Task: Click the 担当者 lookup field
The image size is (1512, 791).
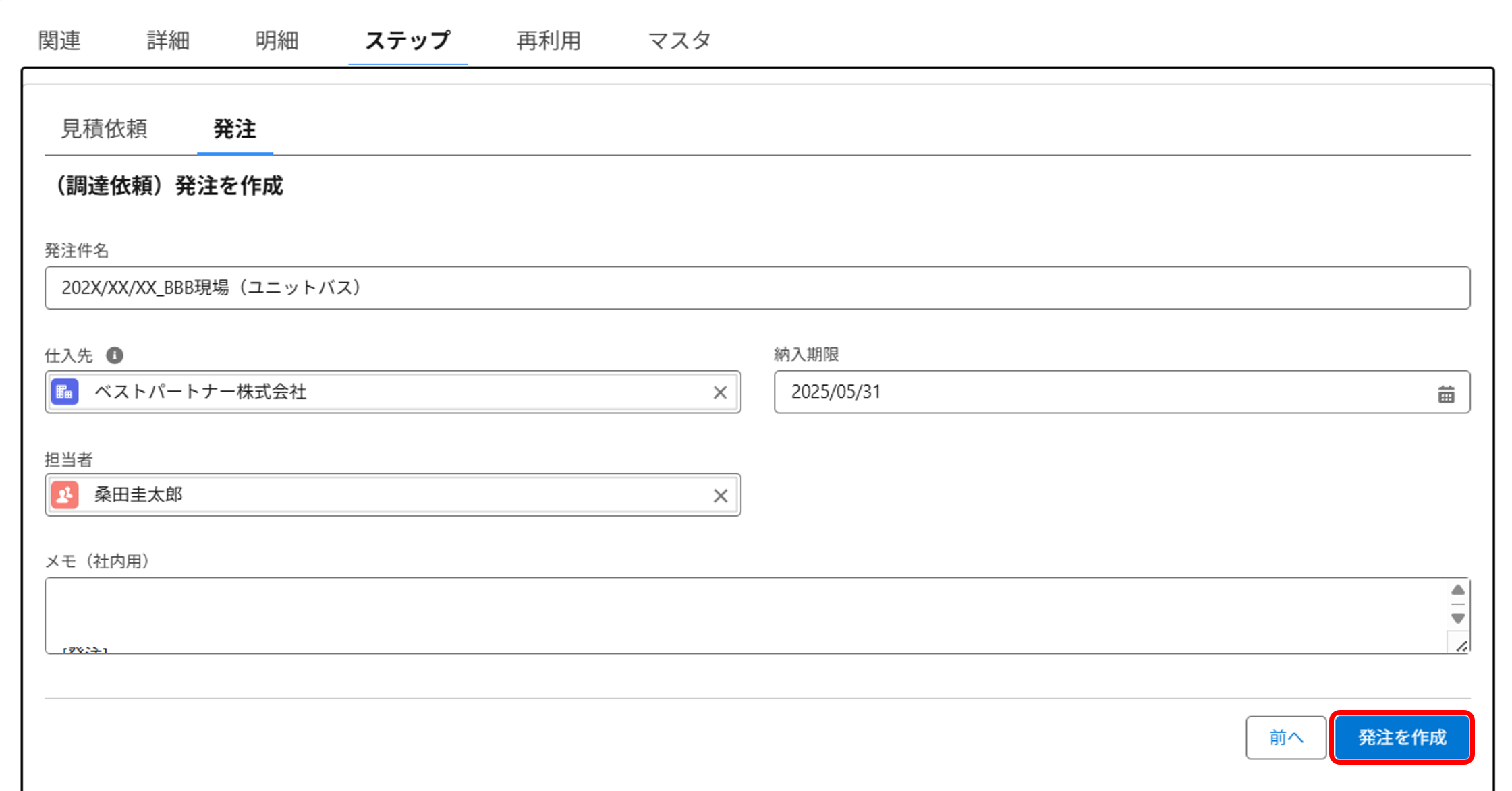Action: [393, 495]
